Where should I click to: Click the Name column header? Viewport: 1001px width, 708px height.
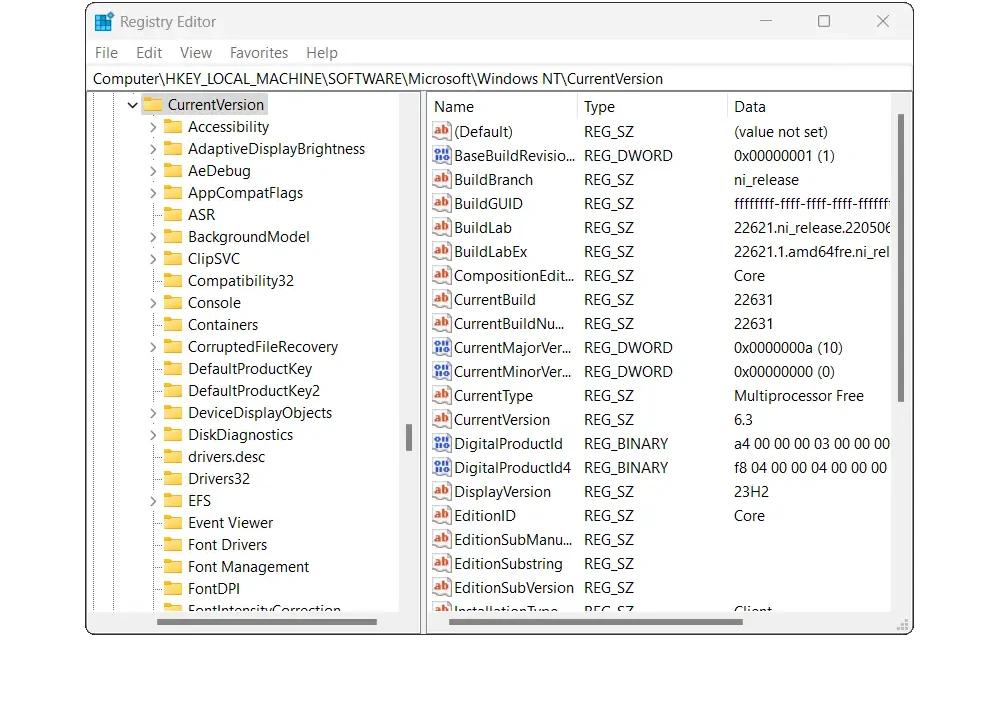(502, 107)
